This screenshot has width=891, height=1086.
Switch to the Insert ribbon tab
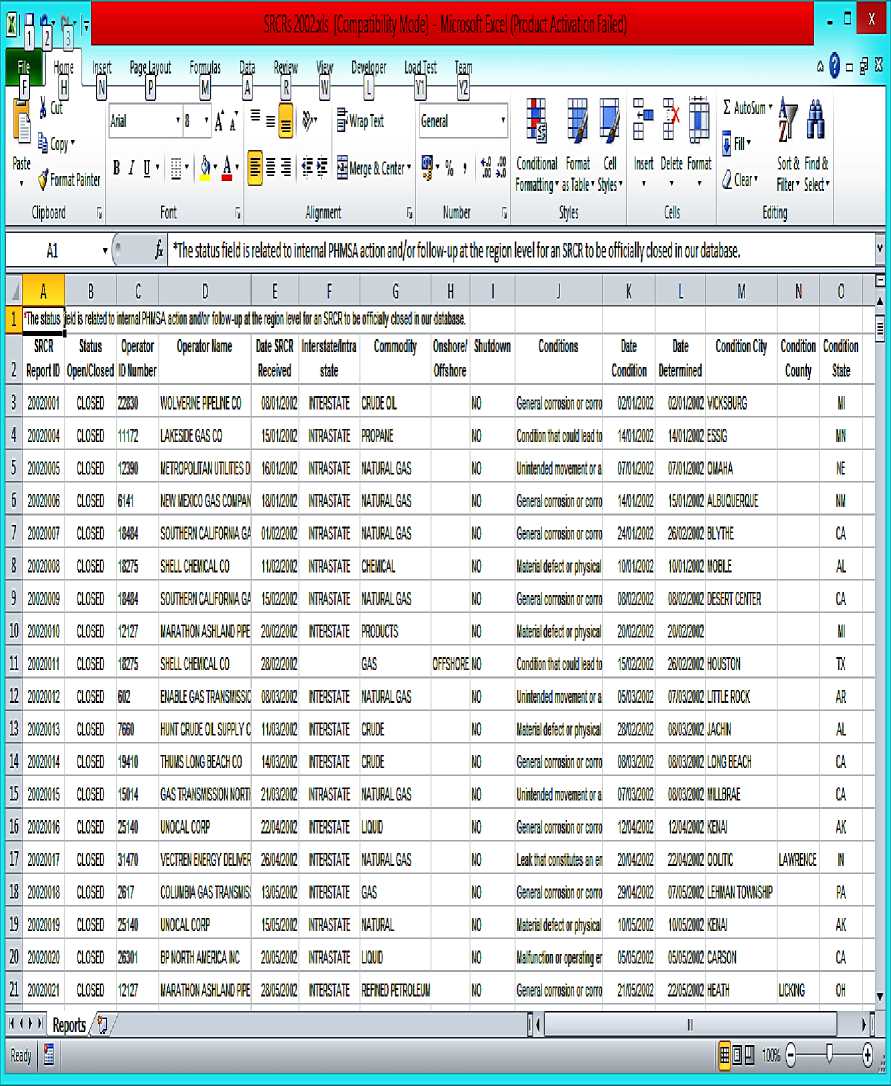click(x=102, y=68)
